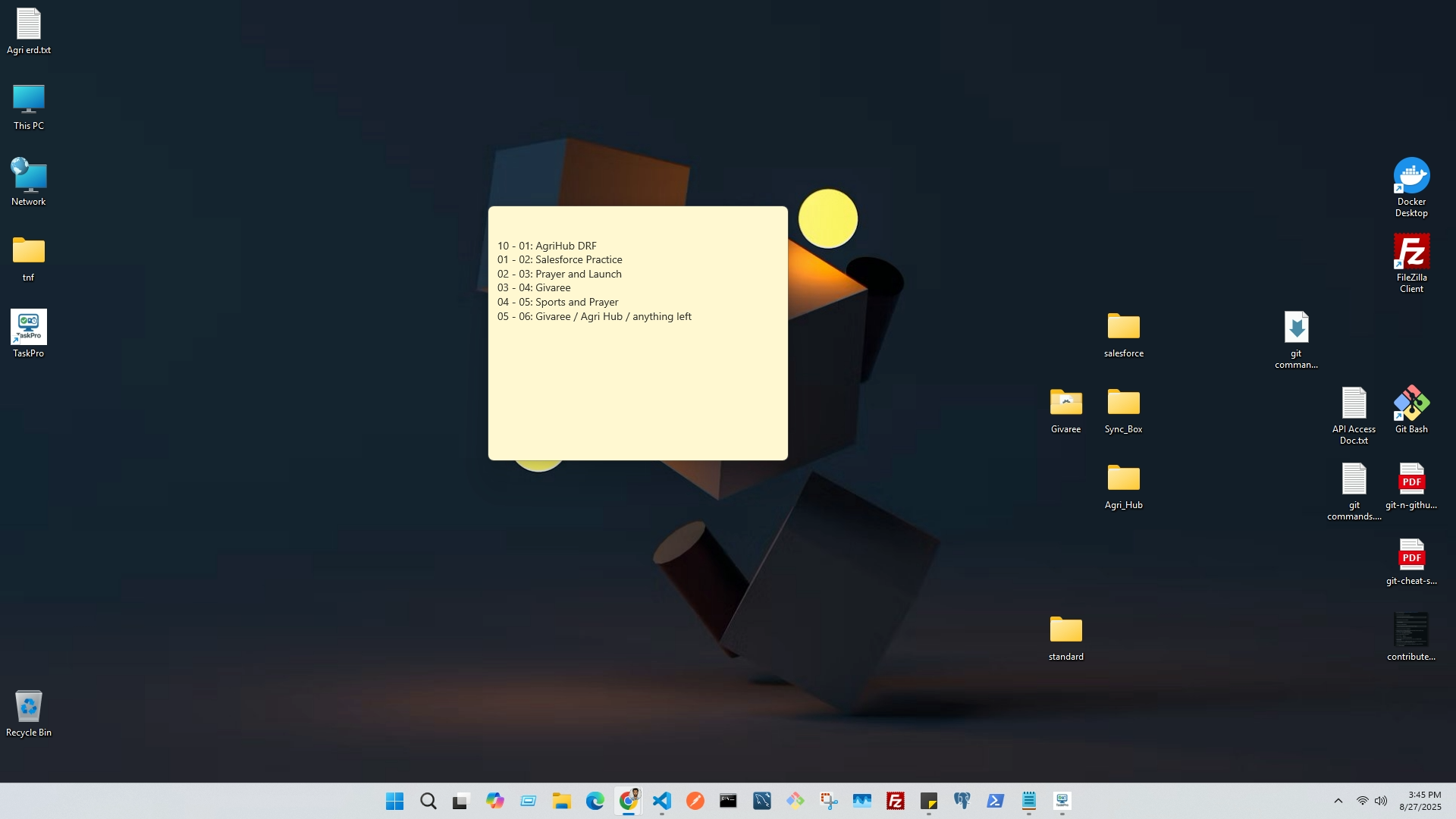Open the volume speaker control
Viewport: 1456px width, 819px height.
(1381, 801)
